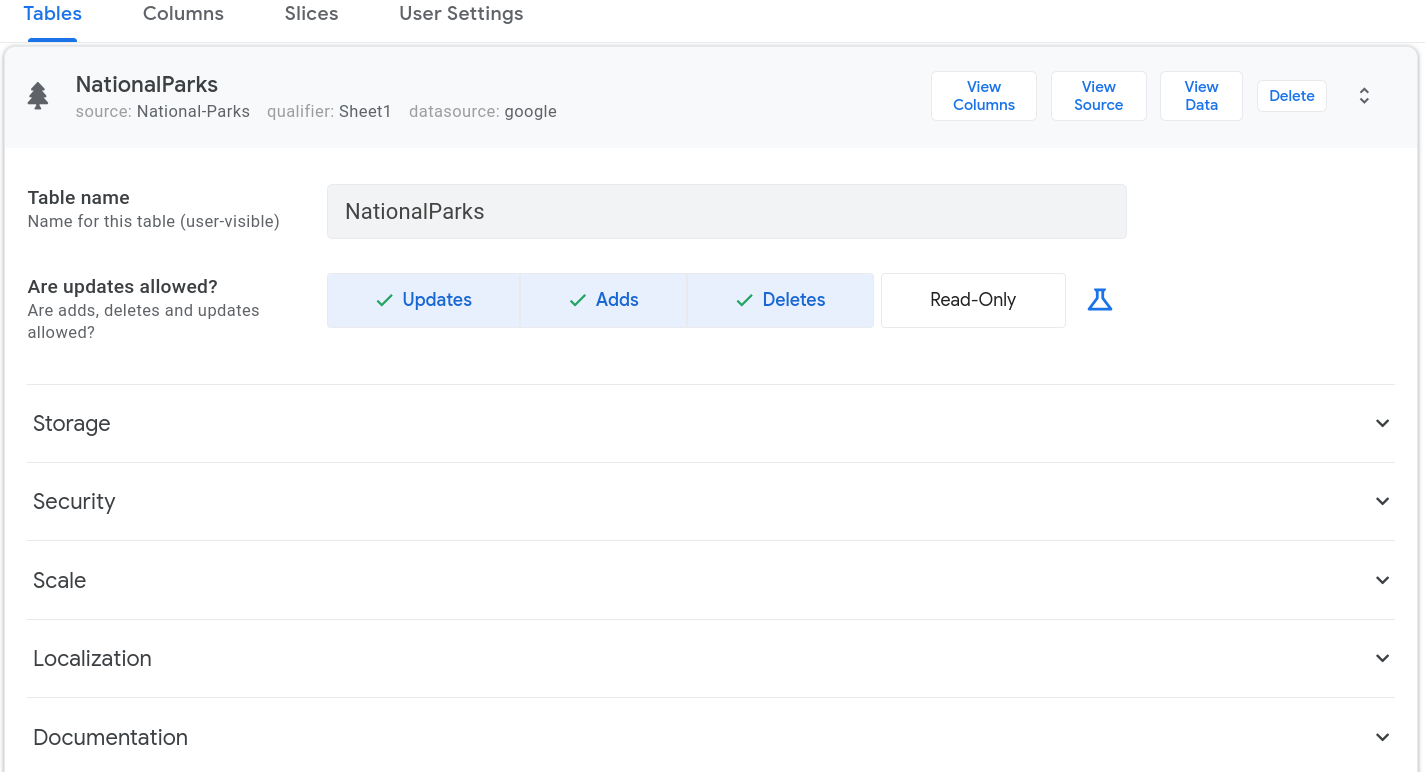Click the NationalParks tree icon
The width and height of the screenshot is (1425, 779).
(38, 96)
